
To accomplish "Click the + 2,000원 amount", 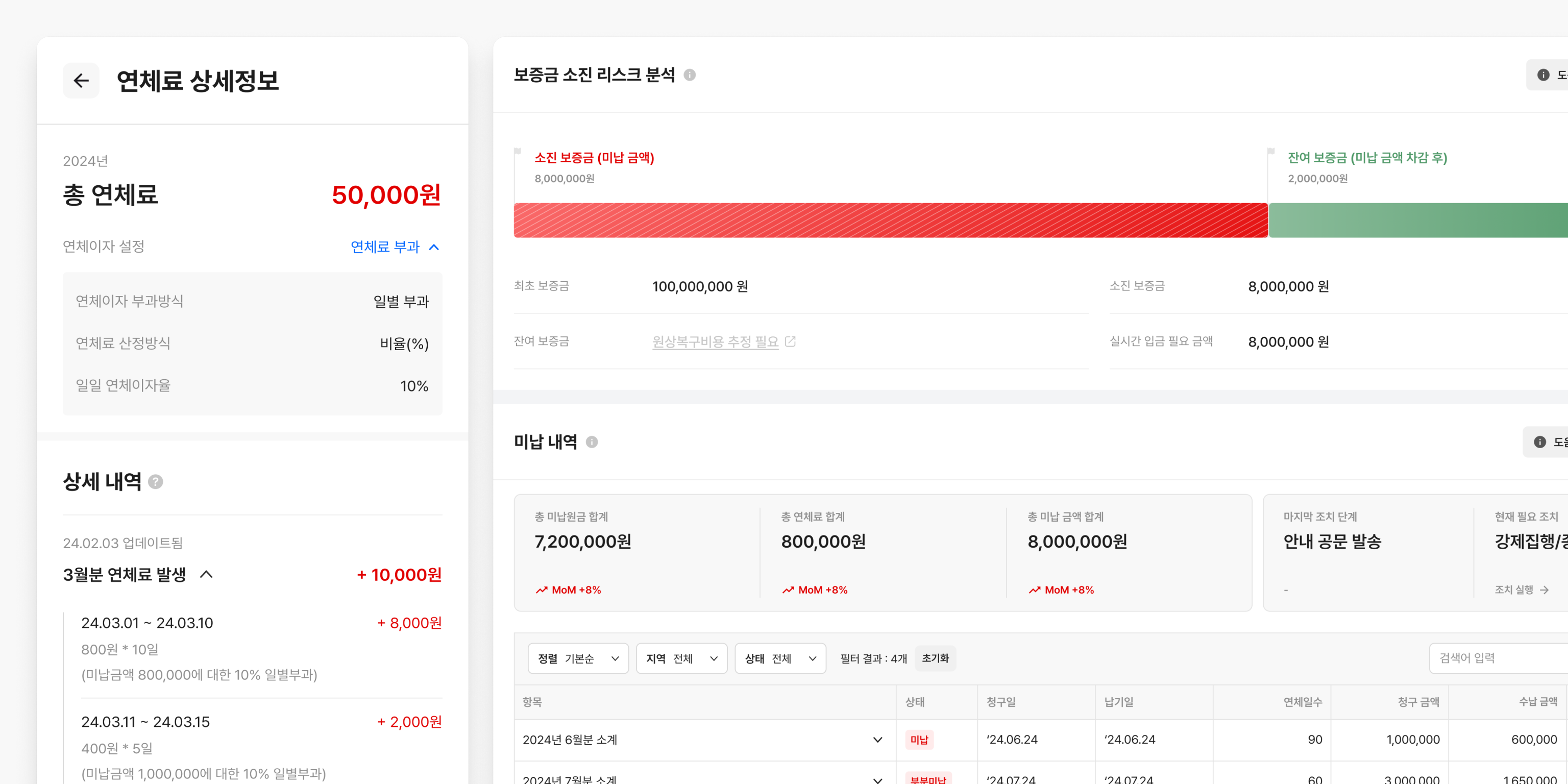I will click(x=409, y=722).
